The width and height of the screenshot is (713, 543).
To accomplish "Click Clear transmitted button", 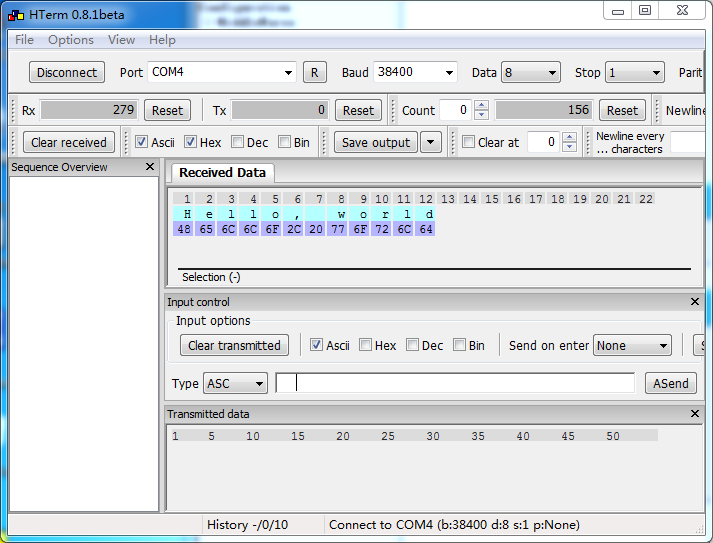I will click(x=234, y=345).
